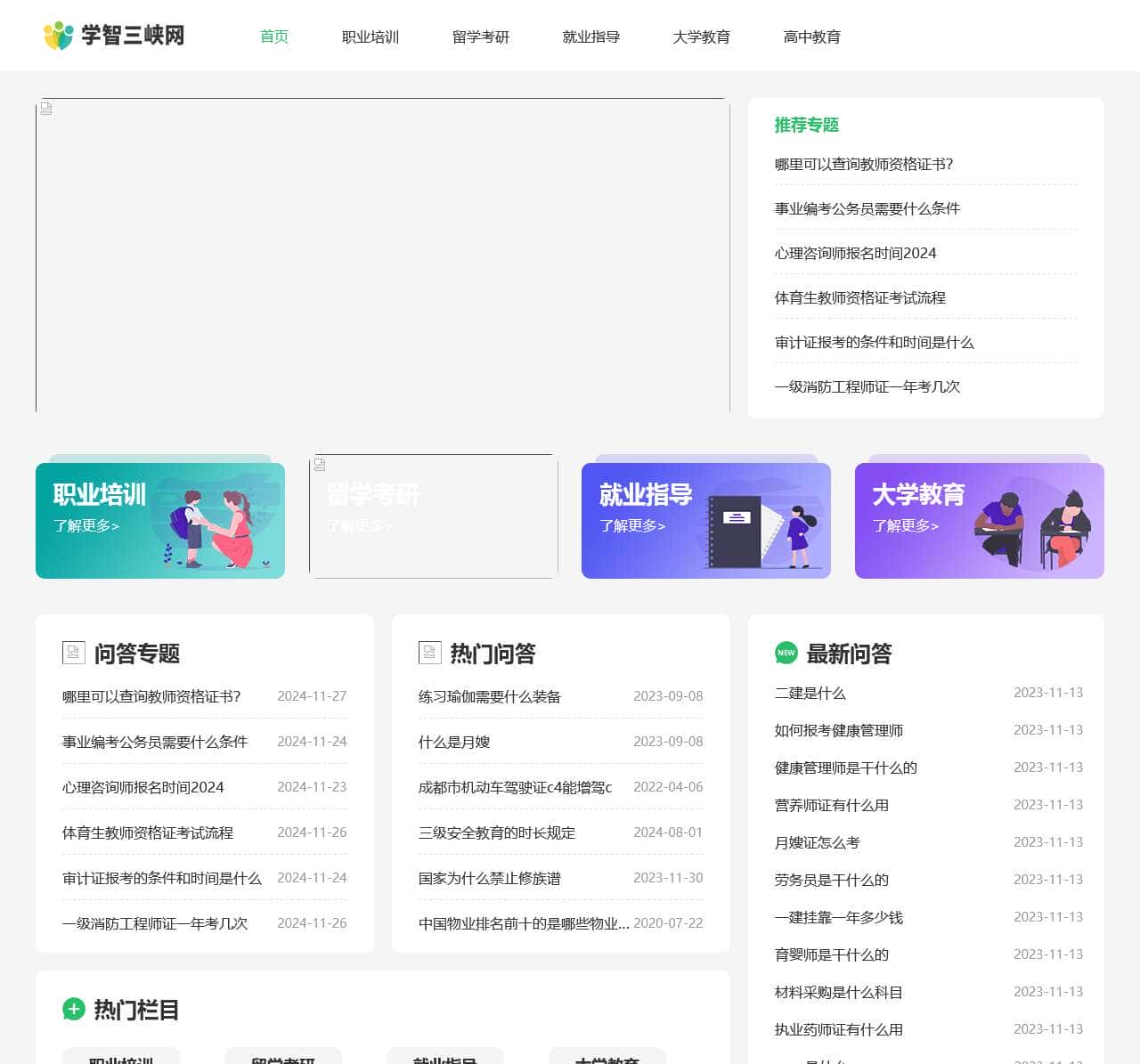Open 练习瑜伽需要什么装备 in 热门问答
Viewport: 1140px width, 1064px height.
490,696
